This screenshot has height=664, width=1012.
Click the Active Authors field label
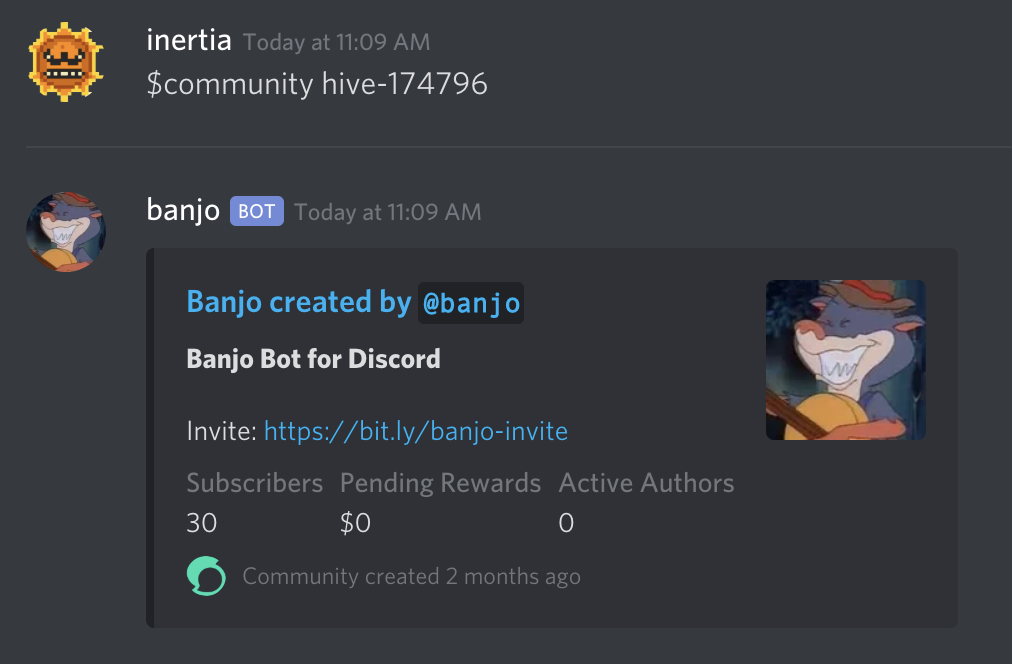[x=647, y=483]
